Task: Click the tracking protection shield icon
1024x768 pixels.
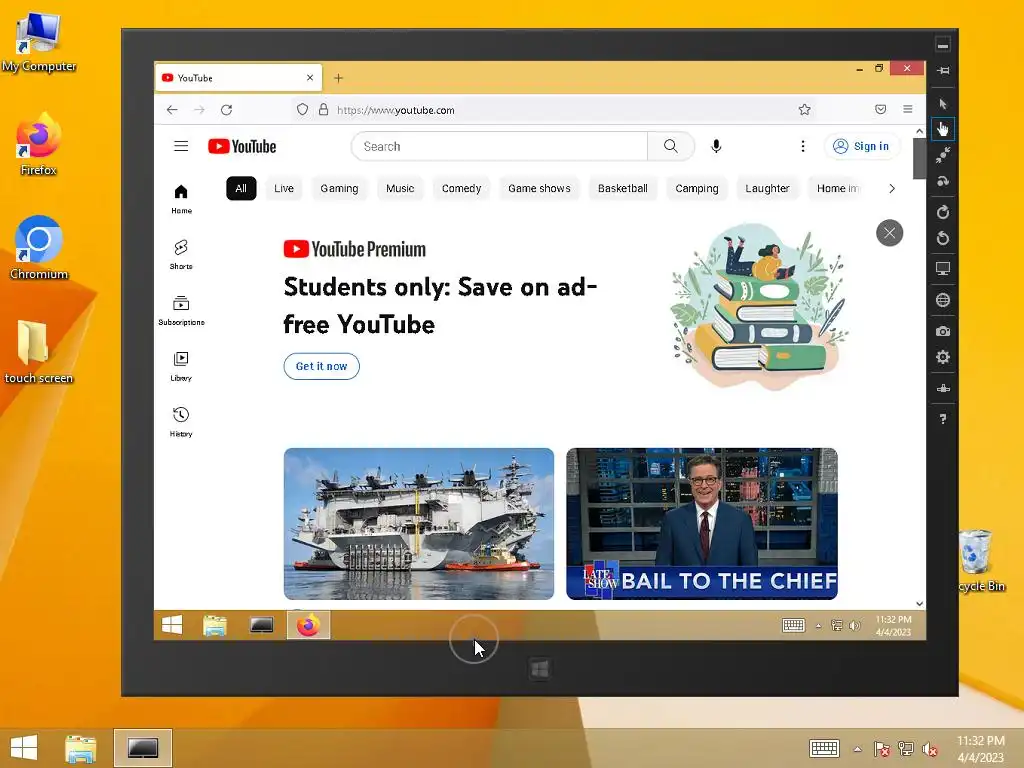Action: click(x=302, y=110)
